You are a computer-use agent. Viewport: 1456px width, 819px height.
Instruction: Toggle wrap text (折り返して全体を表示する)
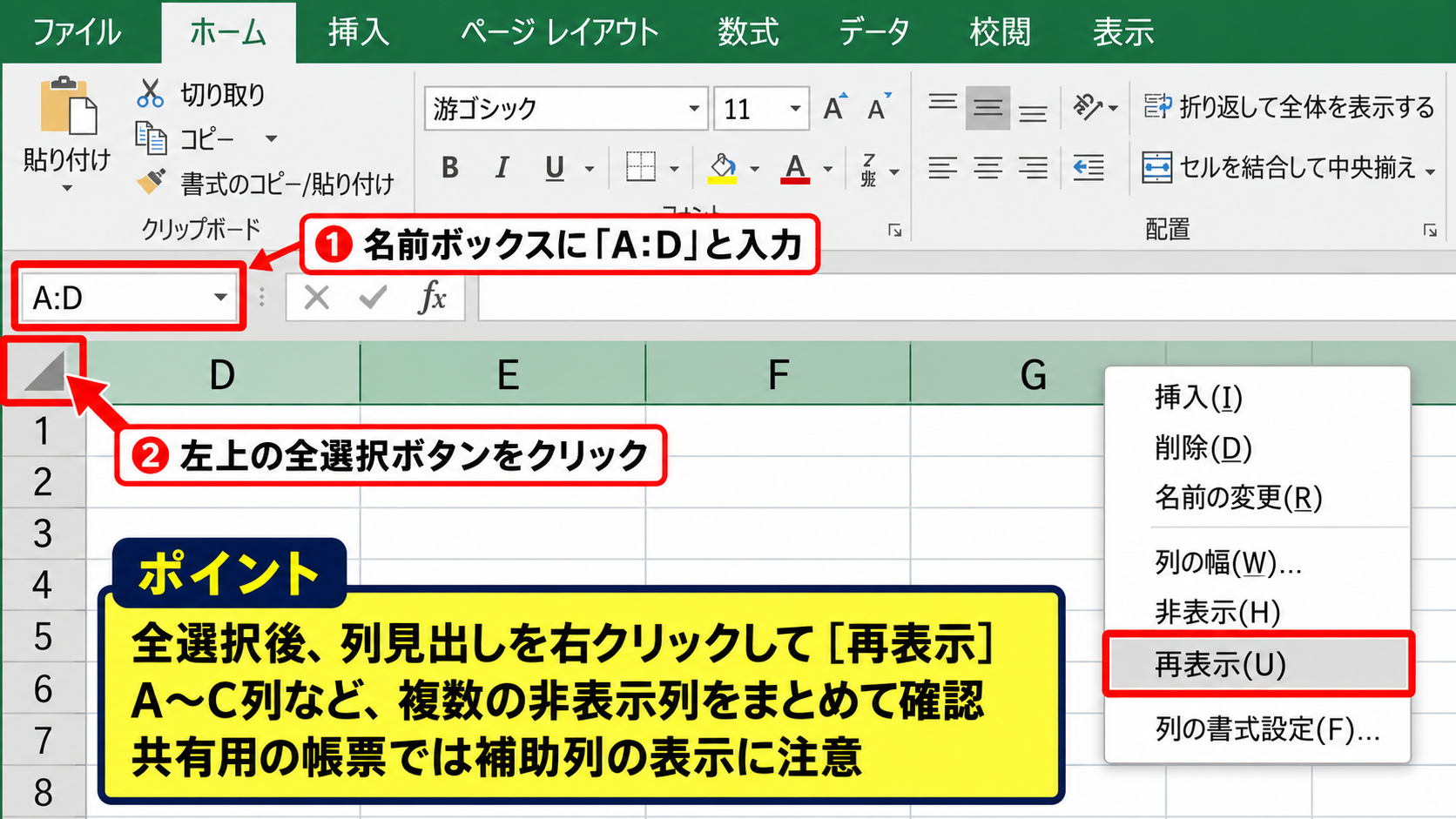pos(1289,107)
